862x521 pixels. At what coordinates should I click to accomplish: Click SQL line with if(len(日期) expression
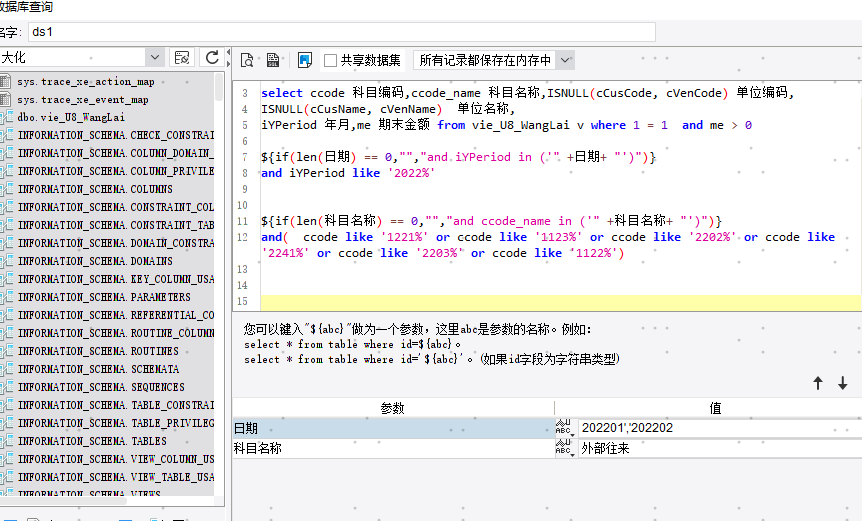click(x=458, y=157)
